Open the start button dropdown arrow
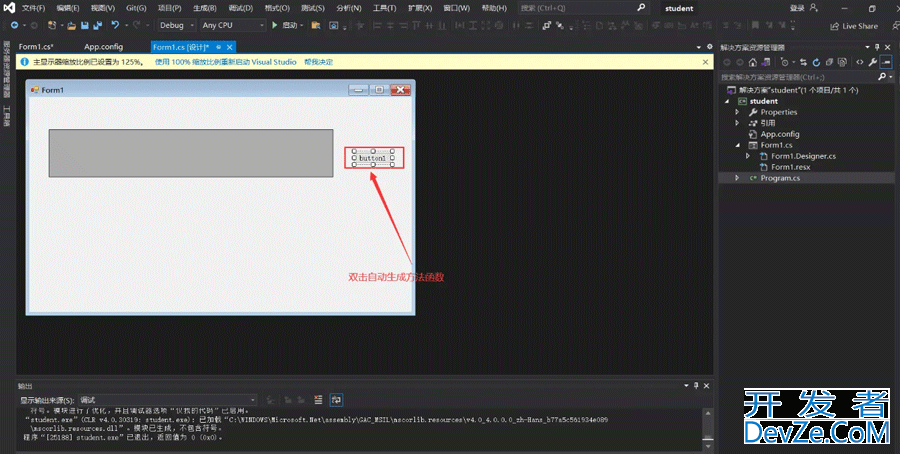 click(302, 25)
